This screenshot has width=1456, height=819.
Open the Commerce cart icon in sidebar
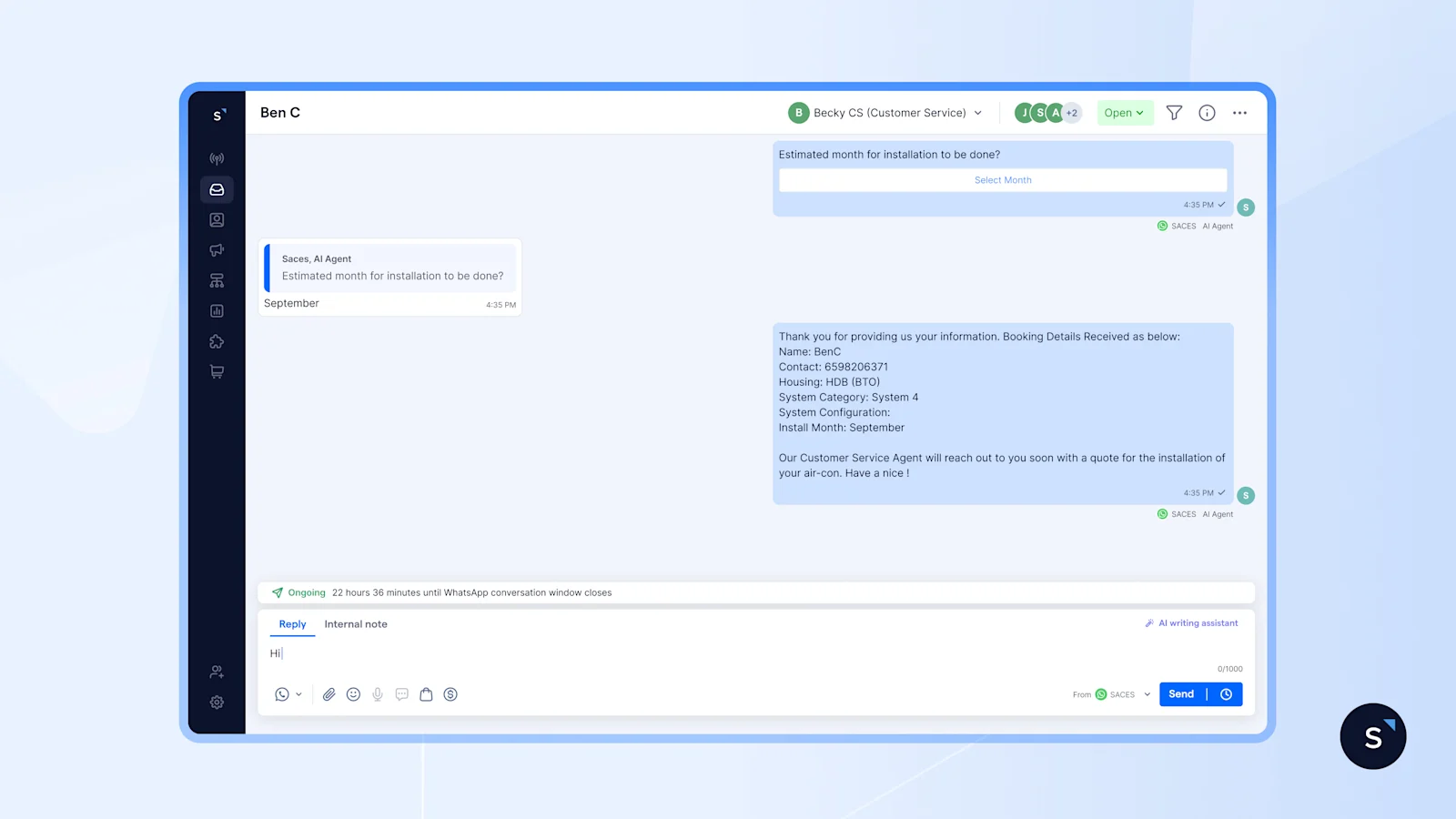click(x=217, y=371)
